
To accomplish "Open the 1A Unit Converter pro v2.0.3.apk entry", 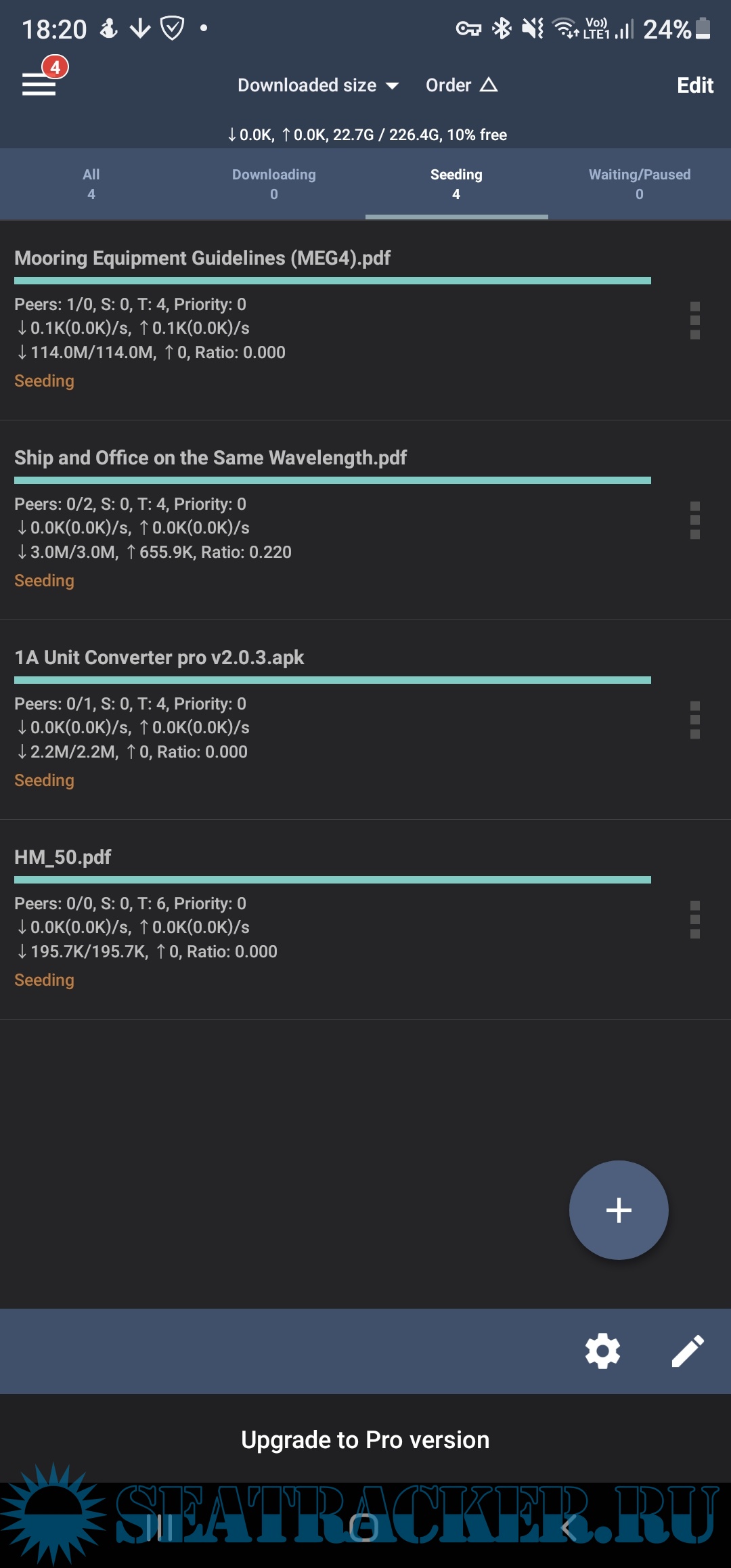I will click(159, 658).
